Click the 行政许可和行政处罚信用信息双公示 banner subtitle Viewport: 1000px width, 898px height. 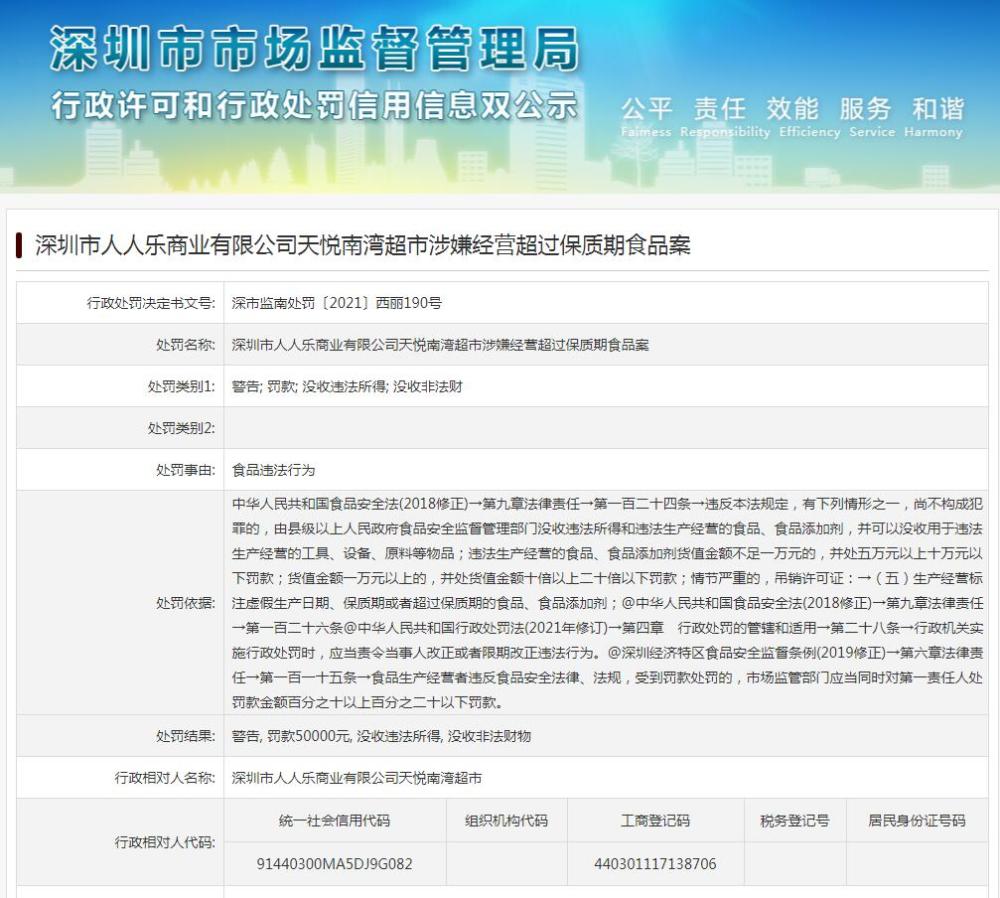pos(315,105)
